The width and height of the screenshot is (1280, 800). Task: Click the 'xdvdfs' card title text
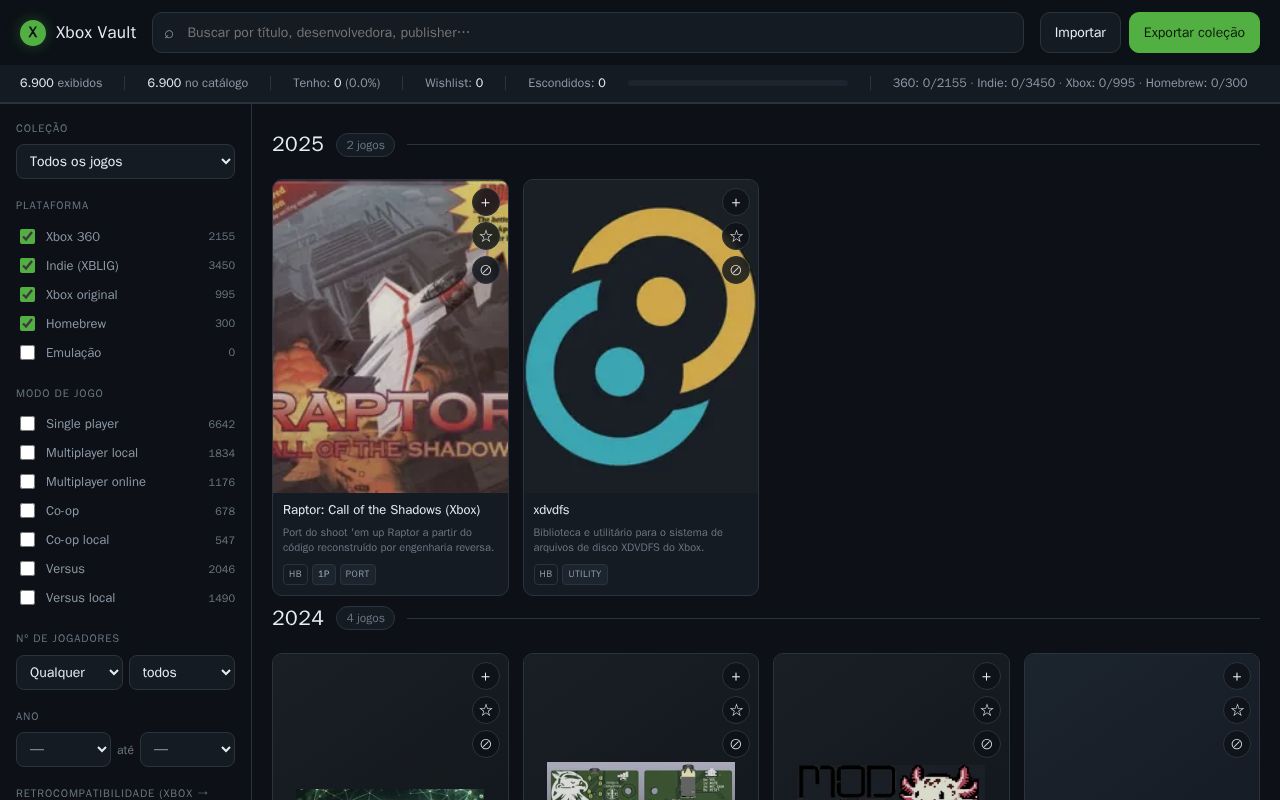pyautogui.click(x=552, y=510)
